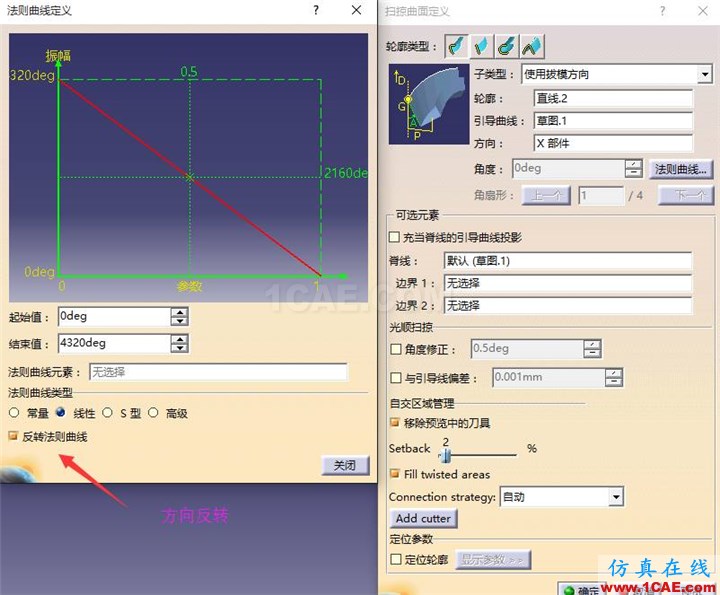
Task: Click the 振幅 axis label
Action: (58, 56)
